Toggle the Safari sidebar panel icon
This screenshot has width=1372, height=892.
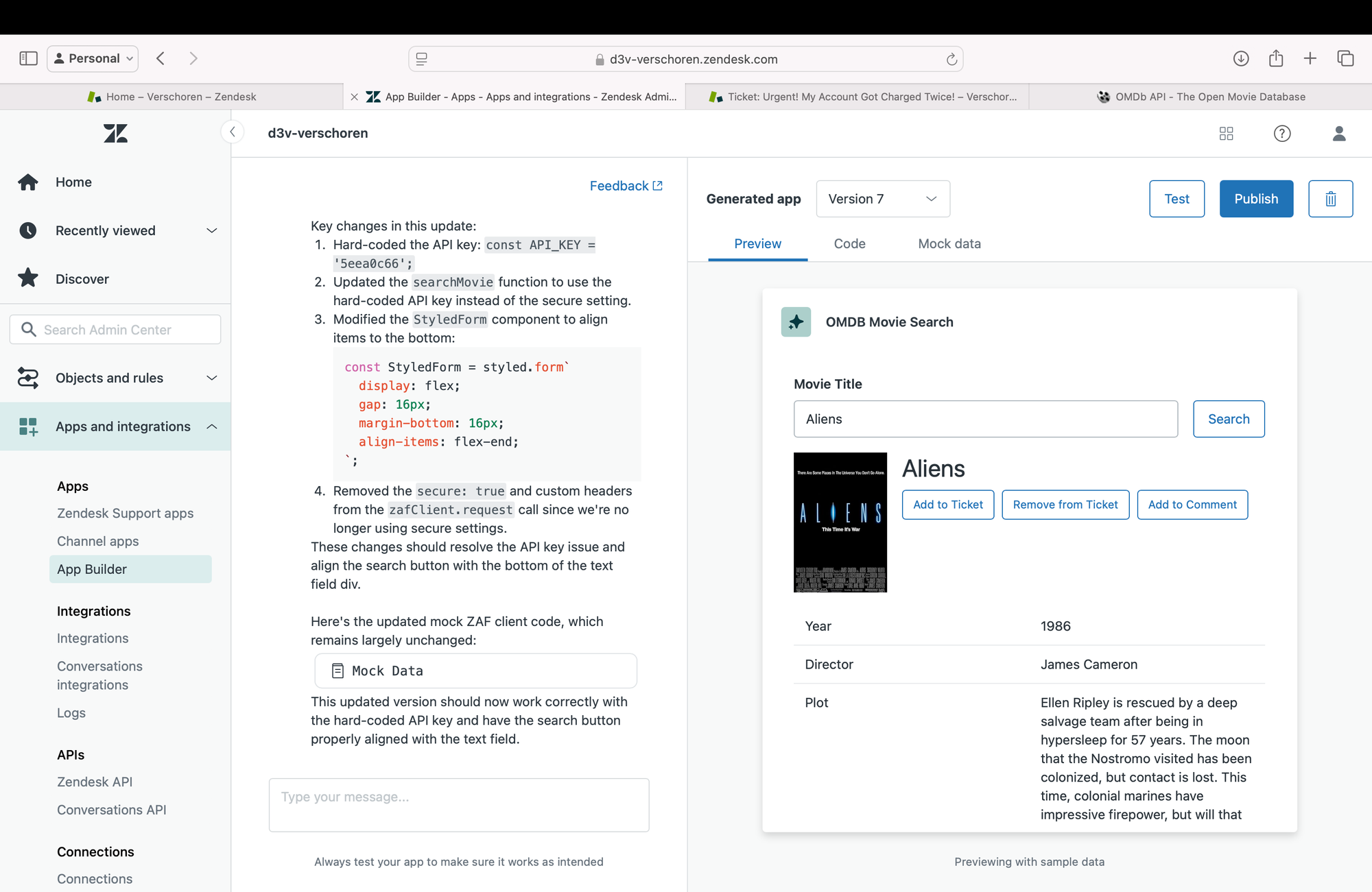29,59
